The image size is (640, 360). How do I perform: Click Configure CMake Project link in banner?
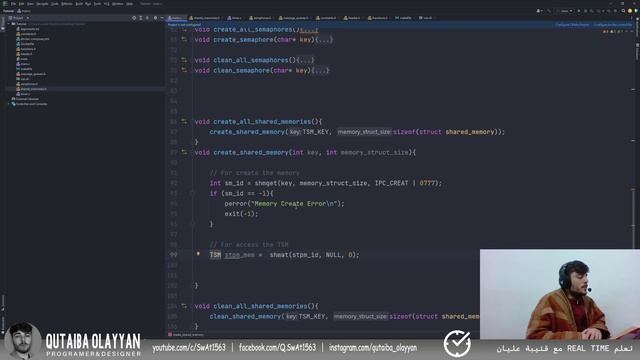coord(572,25)
